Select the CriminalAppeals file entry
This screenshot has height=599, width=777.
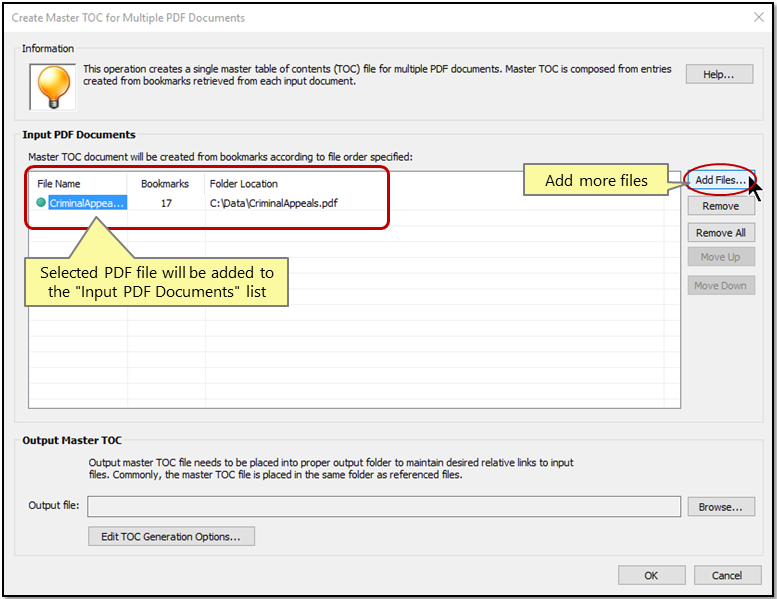tap(88, 203)
